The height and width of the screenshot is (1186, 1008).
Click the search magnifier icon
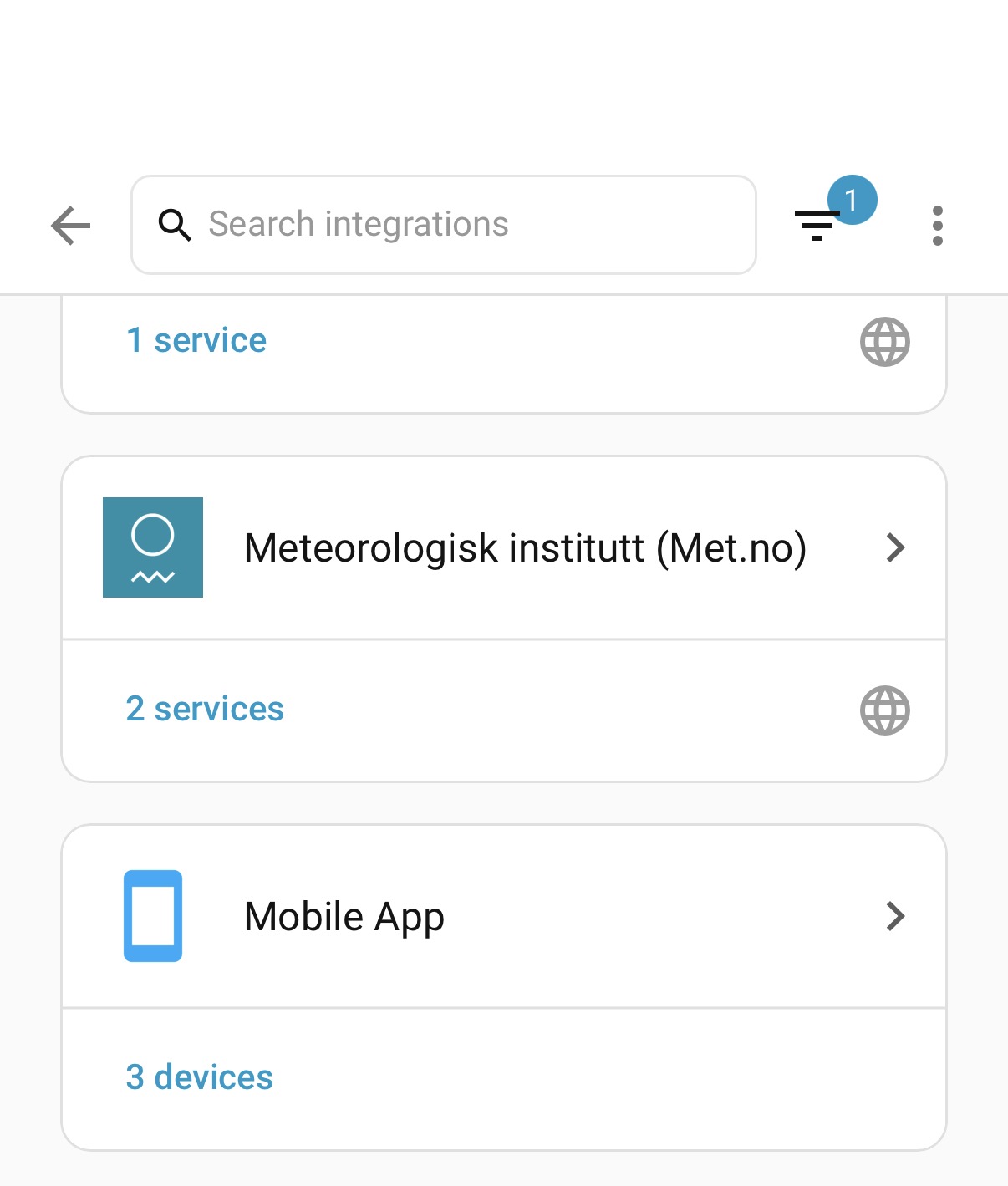(x=175, y=225)
